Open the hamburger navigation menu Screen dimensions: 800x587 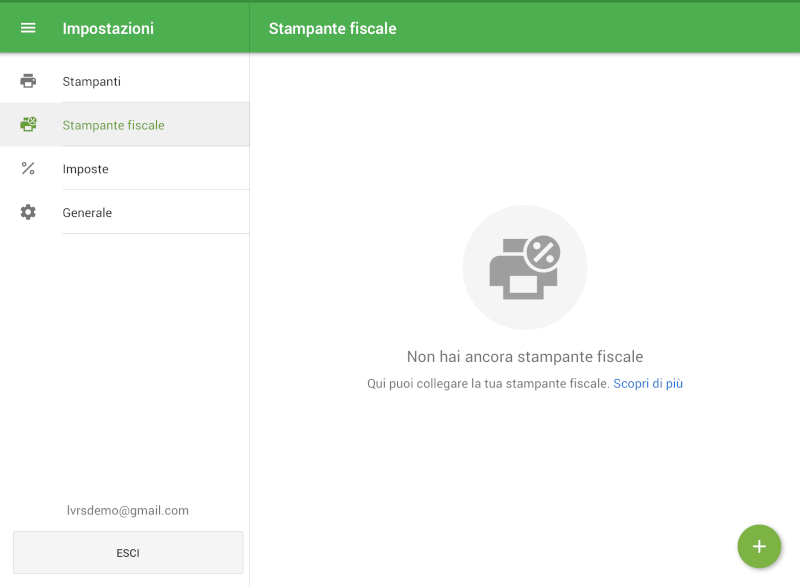(28, 28)
